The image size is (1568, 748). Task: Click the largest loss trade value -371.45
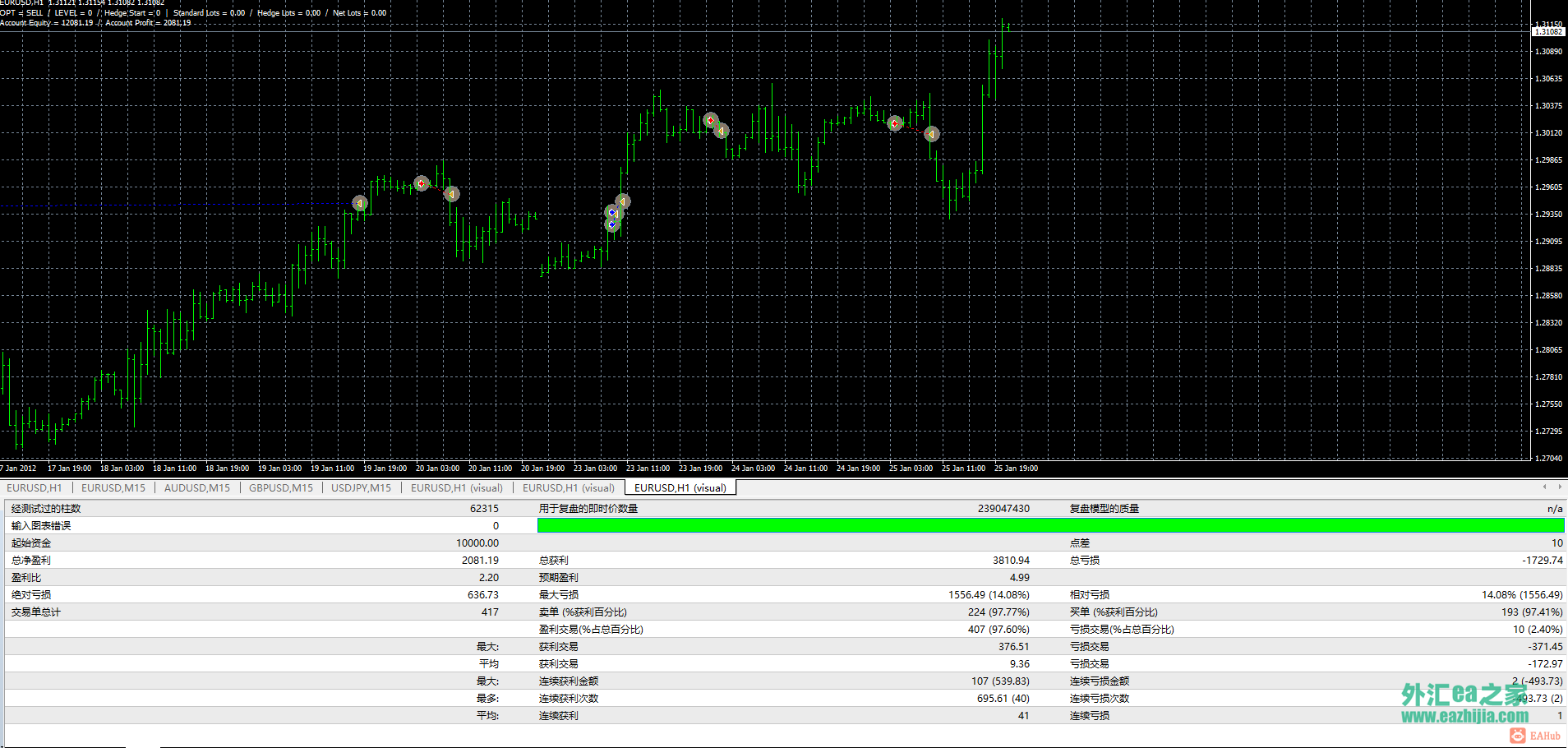[x=1547, y=647]
